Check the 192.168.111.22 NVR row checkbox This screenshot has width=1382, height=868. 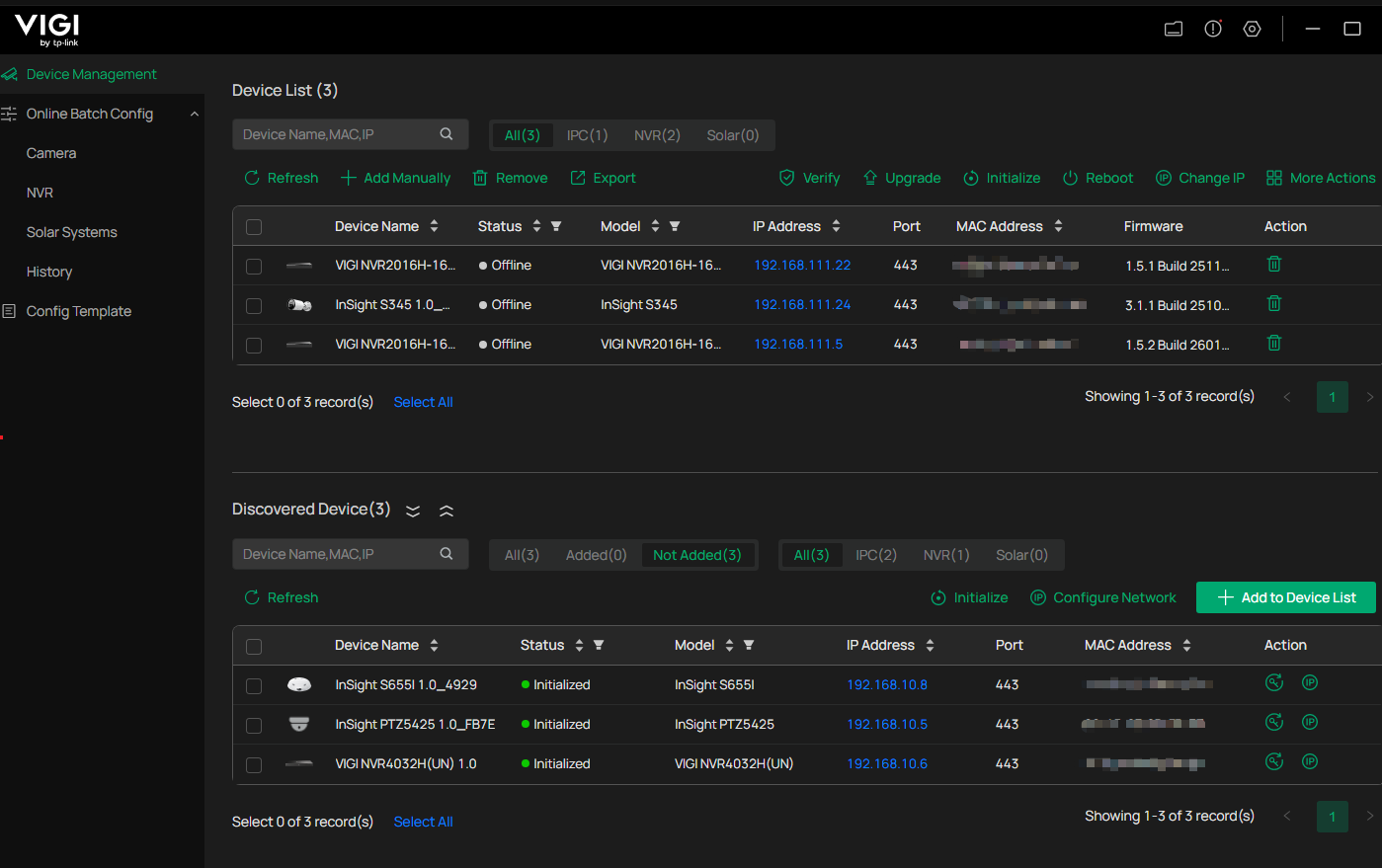(x=254, y=267)
